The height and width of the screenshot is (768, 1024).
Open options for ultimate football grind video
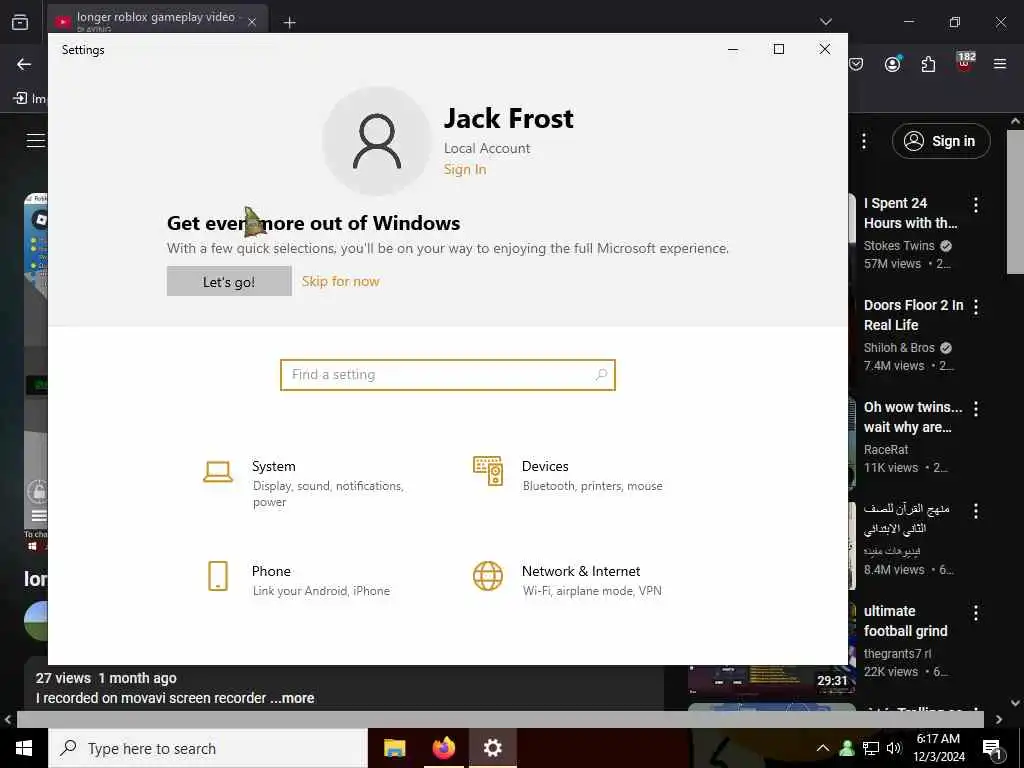pyautogui.click(x=976, y=612)
